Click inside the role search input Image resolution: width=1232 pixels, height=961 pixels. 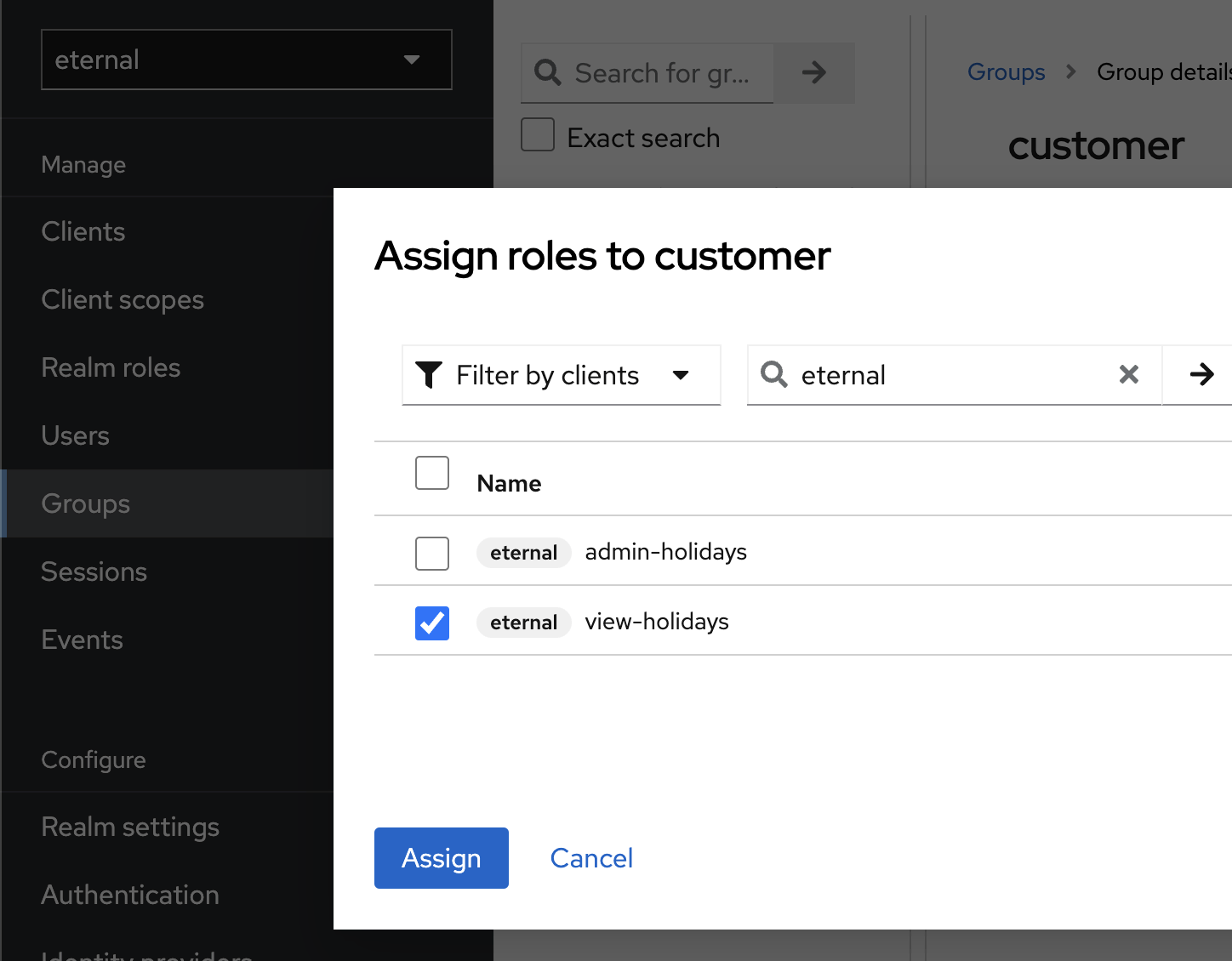(936, 374)
